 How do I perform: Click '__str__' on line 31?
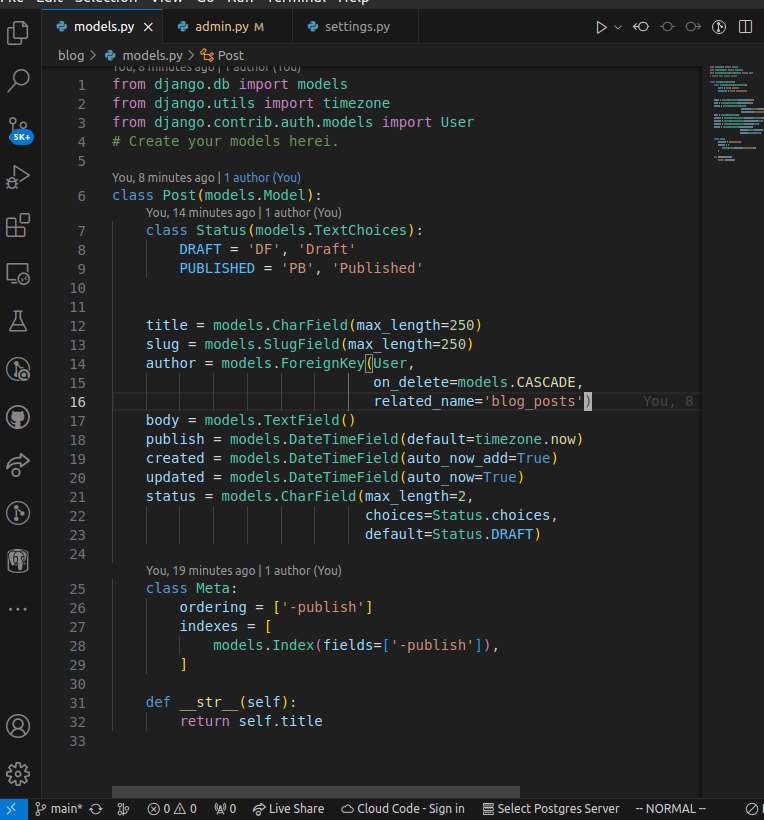tap(209, 702)
